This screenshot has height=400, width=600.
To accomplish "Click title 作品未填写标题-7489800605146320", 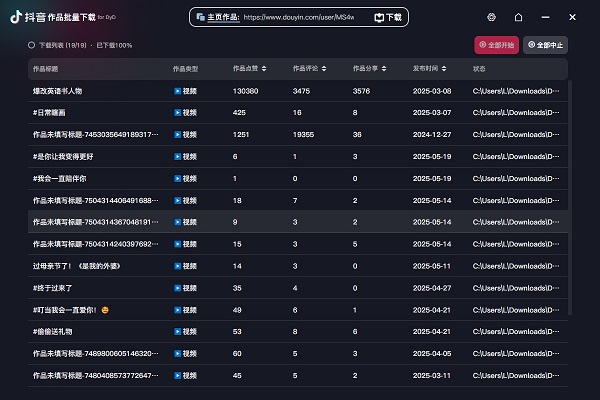I will [95, 354].
